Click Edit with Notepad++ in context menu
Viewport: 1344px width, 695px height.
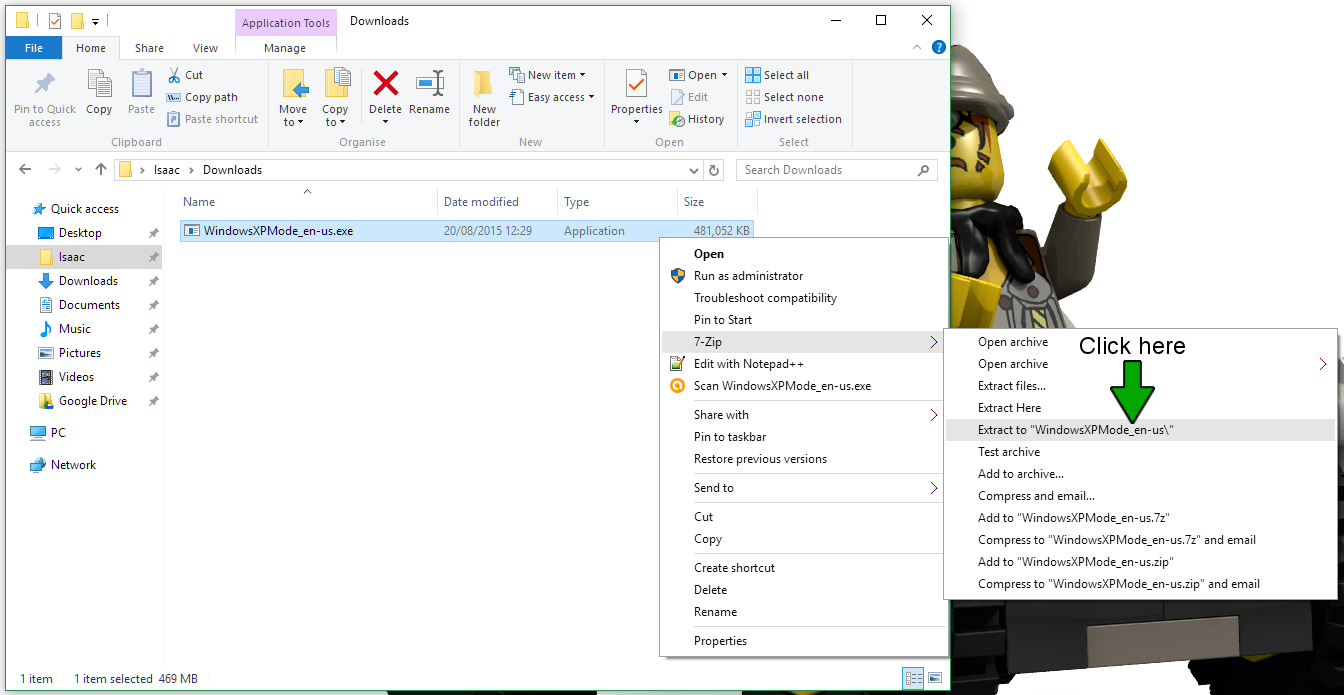803,364
